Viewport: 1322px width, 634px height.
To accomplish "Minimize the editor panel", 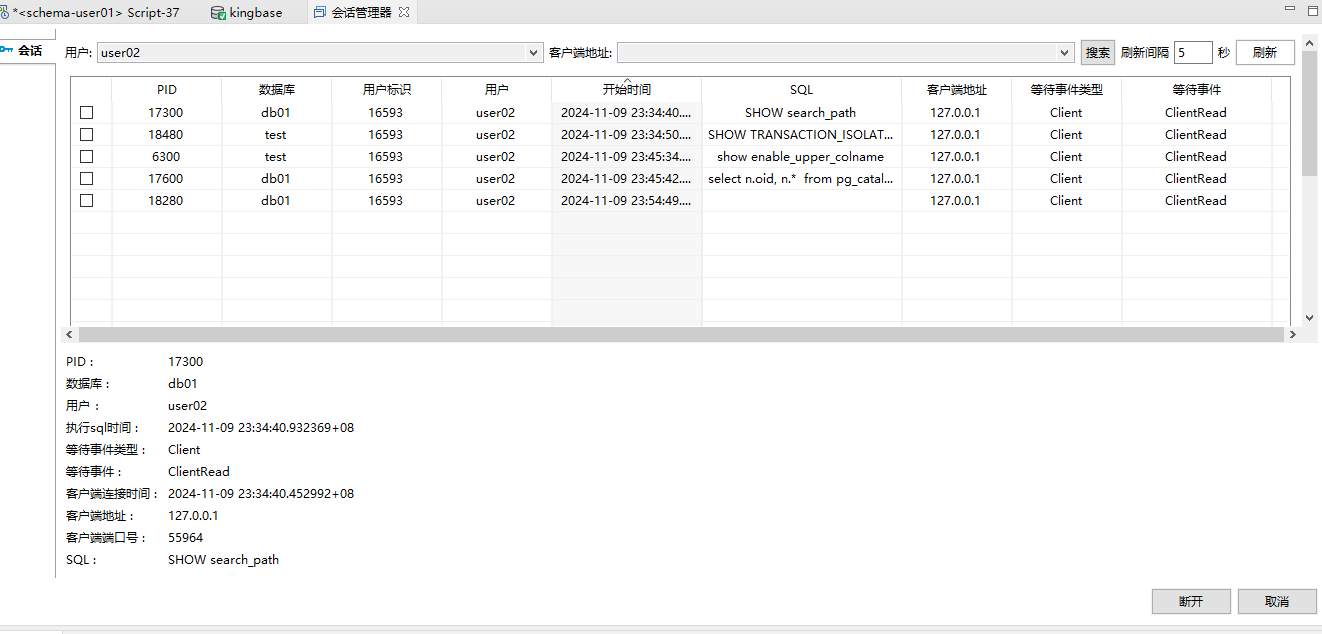I will [1286, 10].
